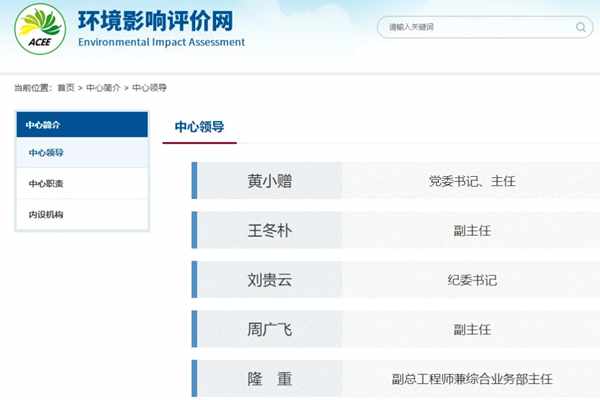Click the 副总工程师兼综合业务部主任 title cell
The height and width of the screenshot is (400, 600).
pos(471,379)
